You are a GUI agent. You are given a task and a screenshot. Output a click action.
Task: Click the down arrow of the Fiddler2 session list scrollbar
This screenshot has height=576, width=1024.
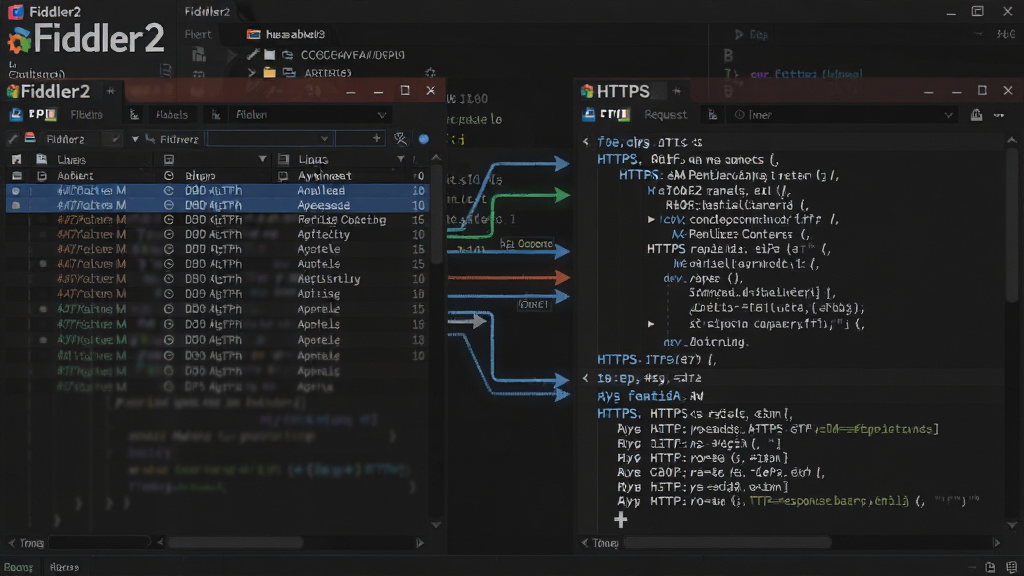(436, 524)
